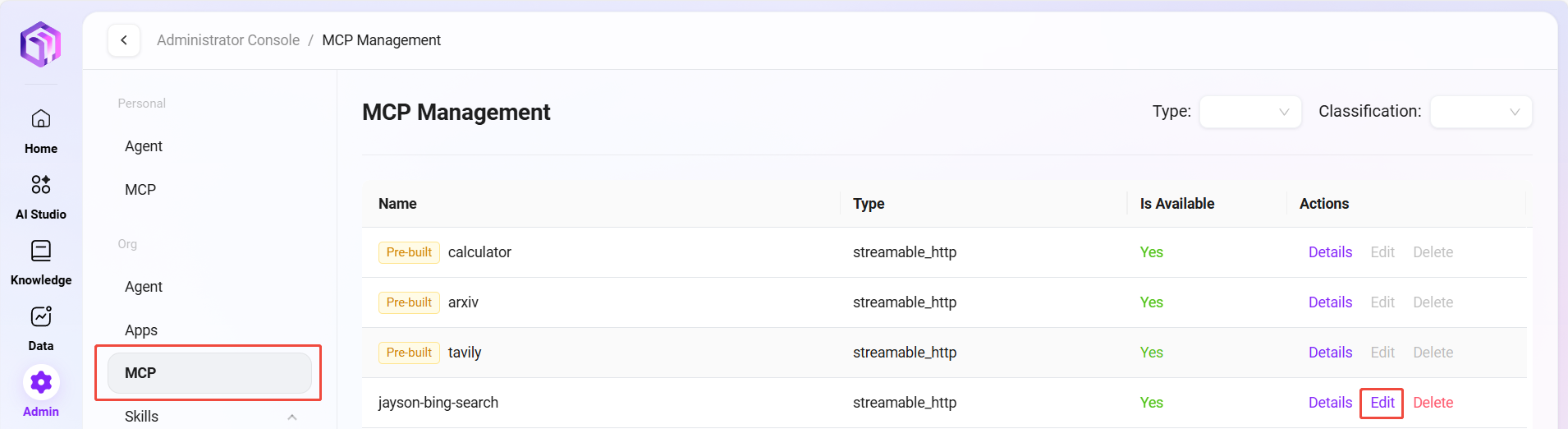Go to Administrator Console breadcrumb
This screenshot has width=1568, height=429.
pyautogui.click(x=228, y=40)
